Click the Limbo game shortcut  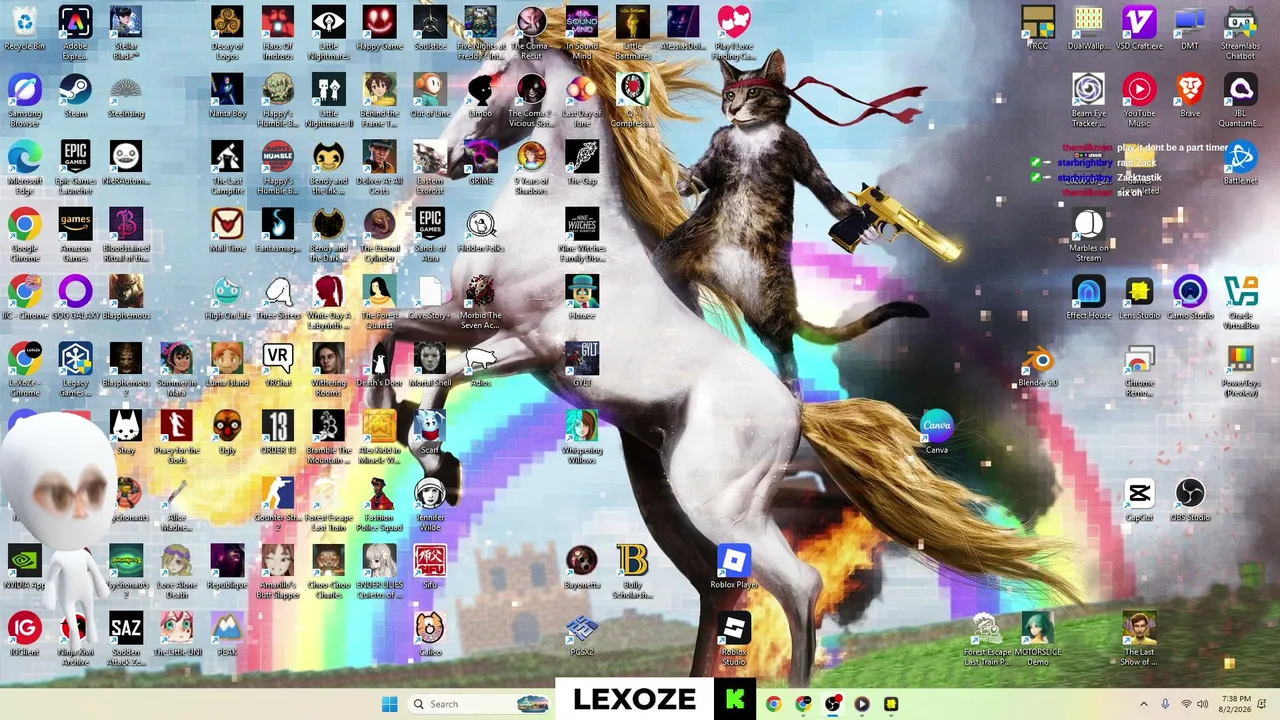[x=480, y=97]
